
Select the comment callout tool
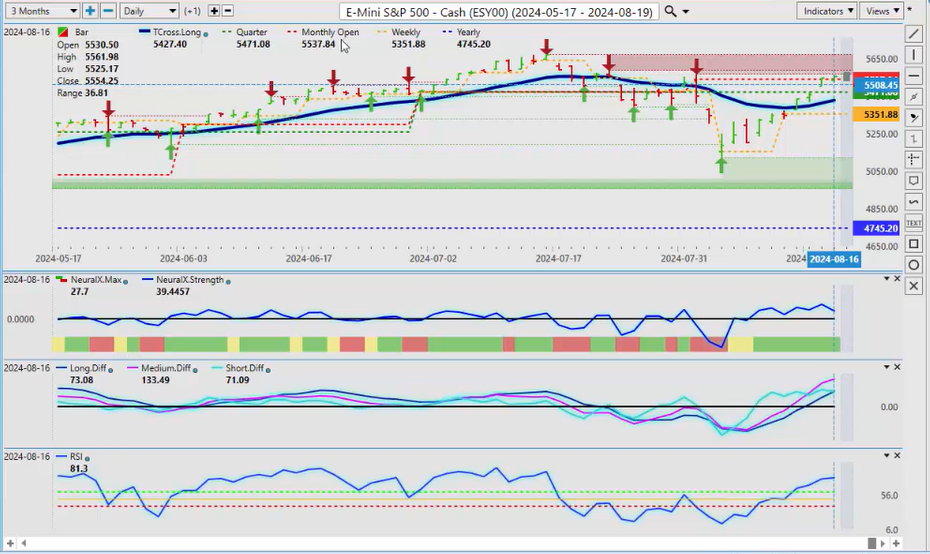914,180
